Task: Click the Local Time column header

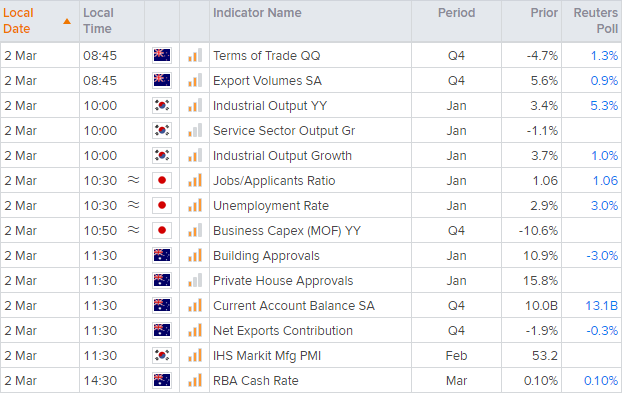Action: pyautogui.click(x=98, y=21)
